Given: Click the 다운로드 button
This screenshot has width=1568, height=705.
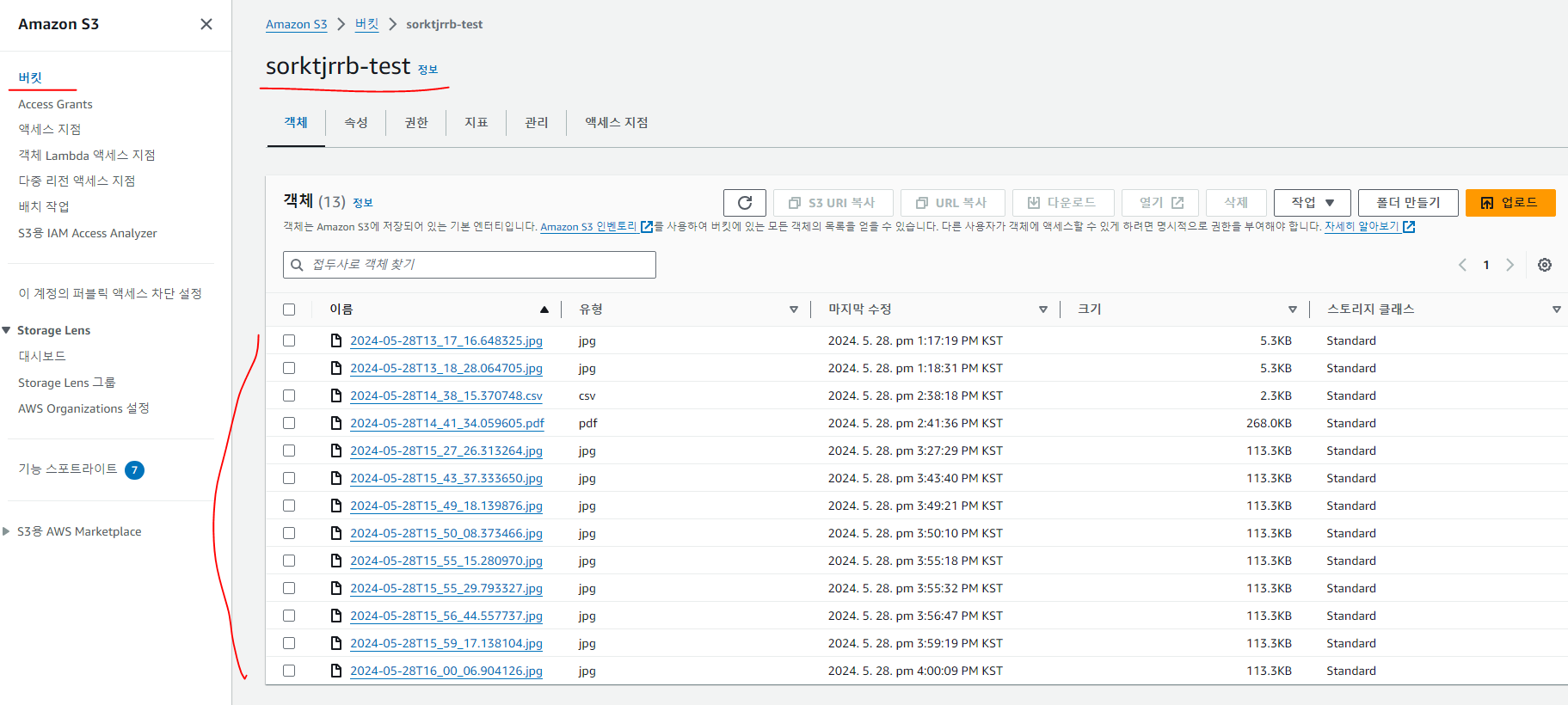Looking at the screenshot, I should click(1063, 203).
